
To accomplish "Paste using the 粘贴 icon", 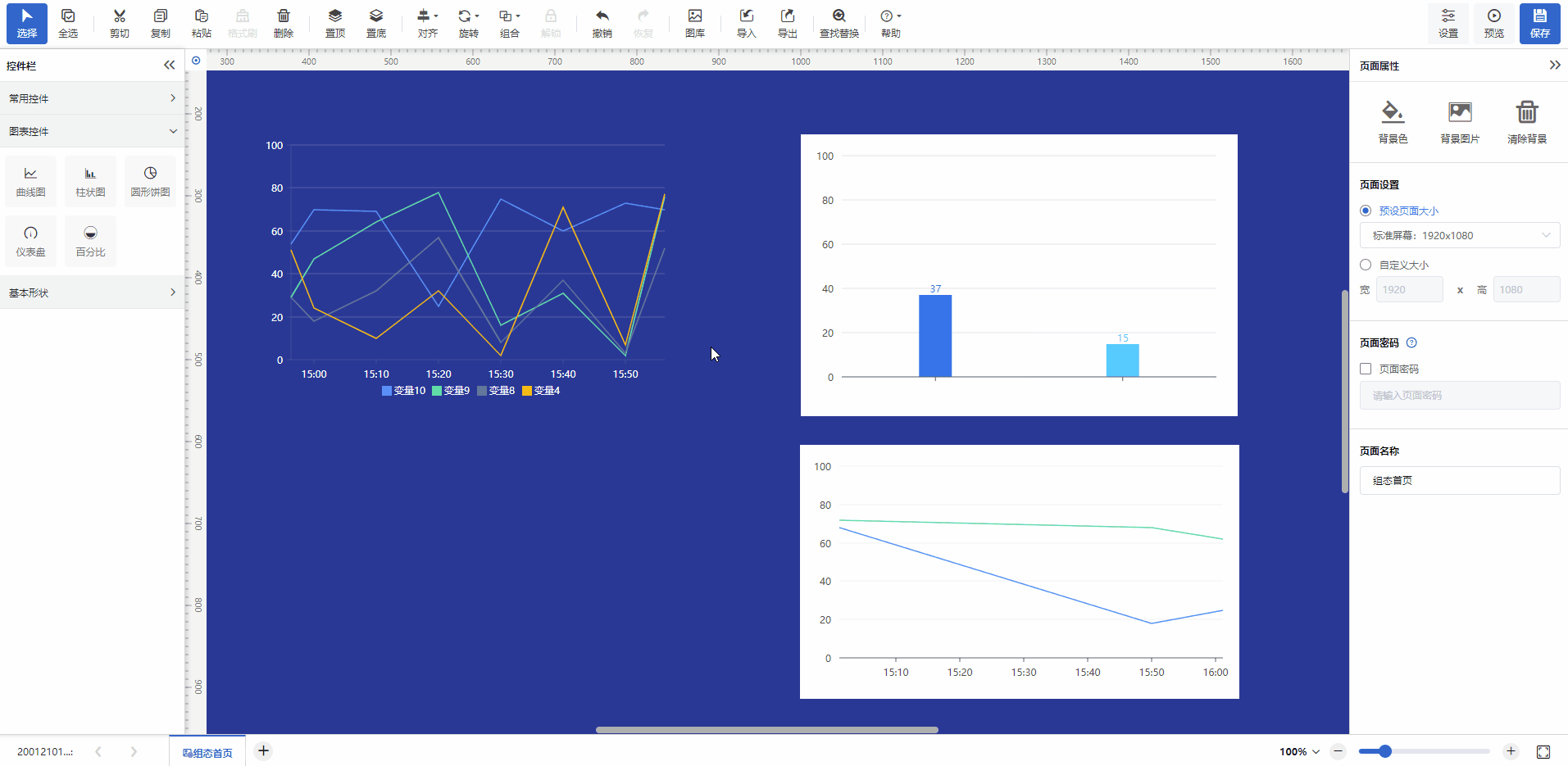I will tap(202, 23).
